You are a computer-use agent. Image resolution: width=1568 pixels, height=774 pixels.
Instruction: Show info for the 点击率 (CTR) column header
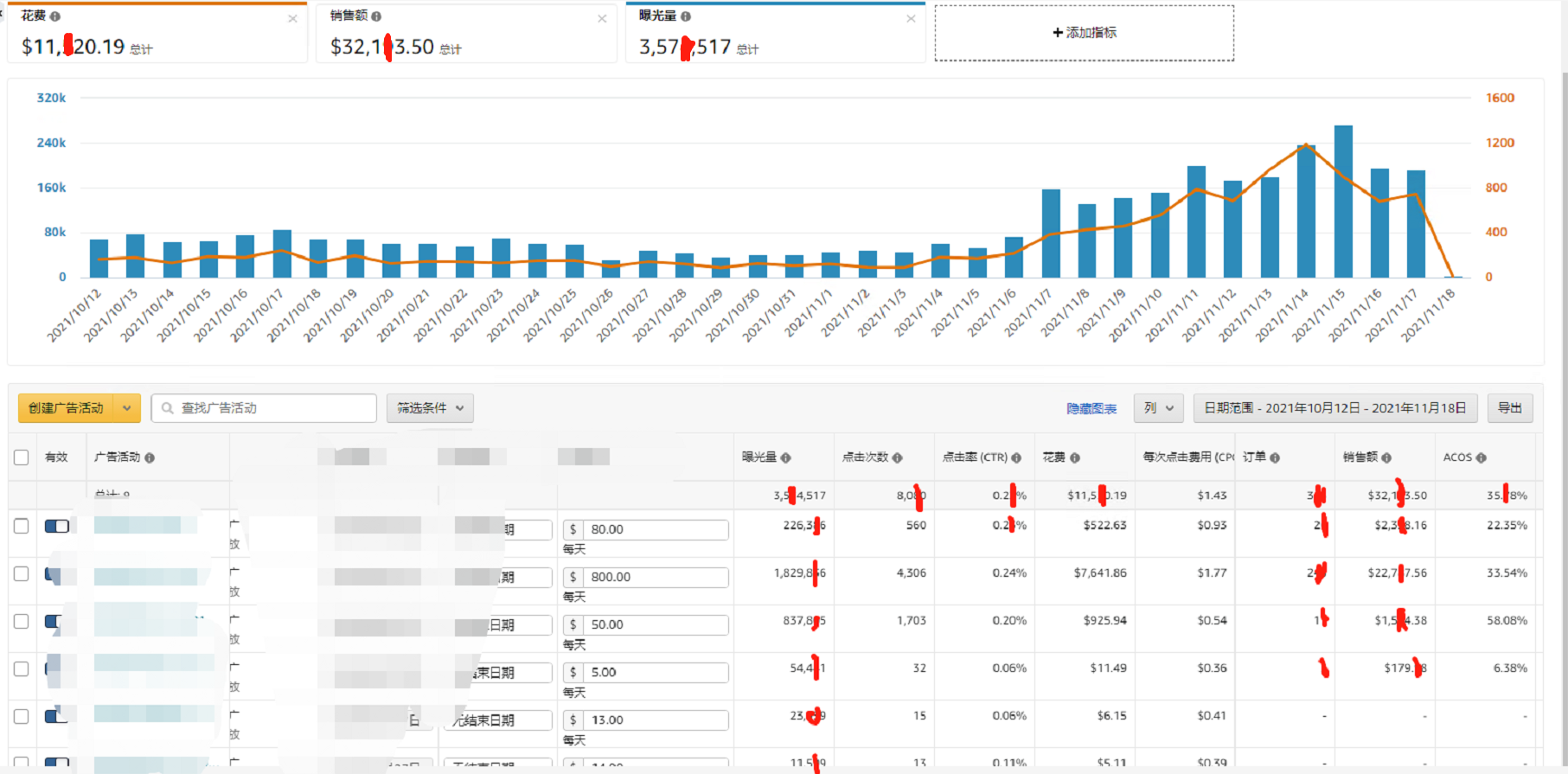coord(1016,457)
